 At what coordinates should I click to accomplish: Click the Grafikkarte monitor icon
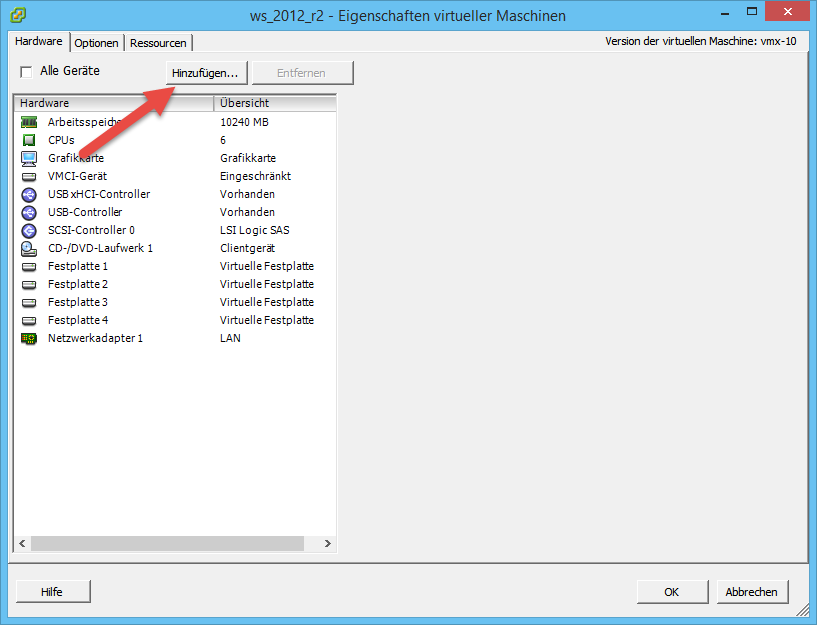click(x=29, y=158)
